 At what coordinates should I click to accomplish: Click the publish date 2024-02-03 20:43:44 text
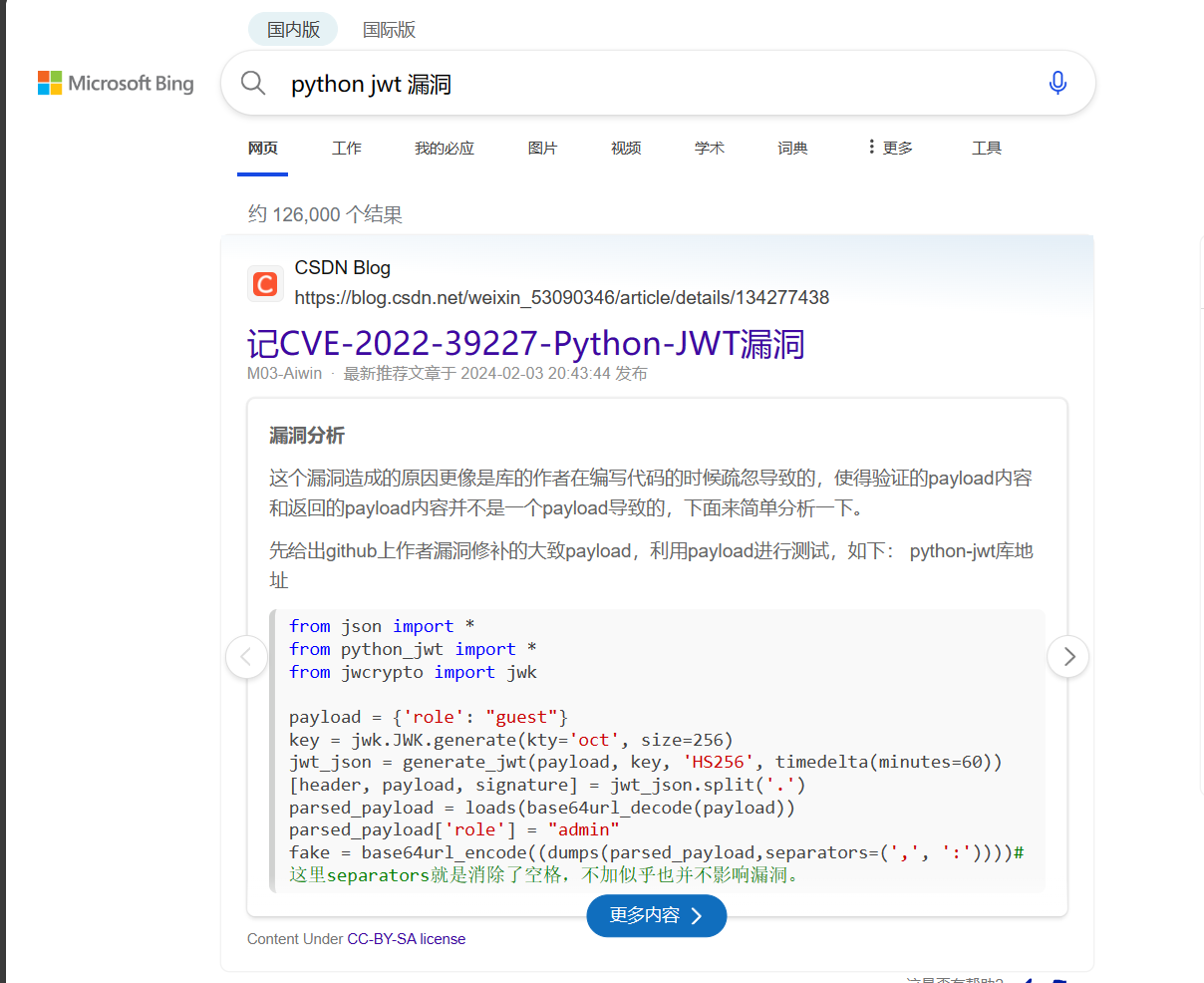click(535, 374)
